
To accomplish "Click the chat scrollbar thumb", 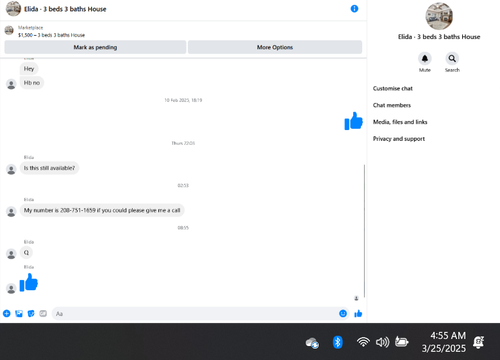I will point(364,231).
